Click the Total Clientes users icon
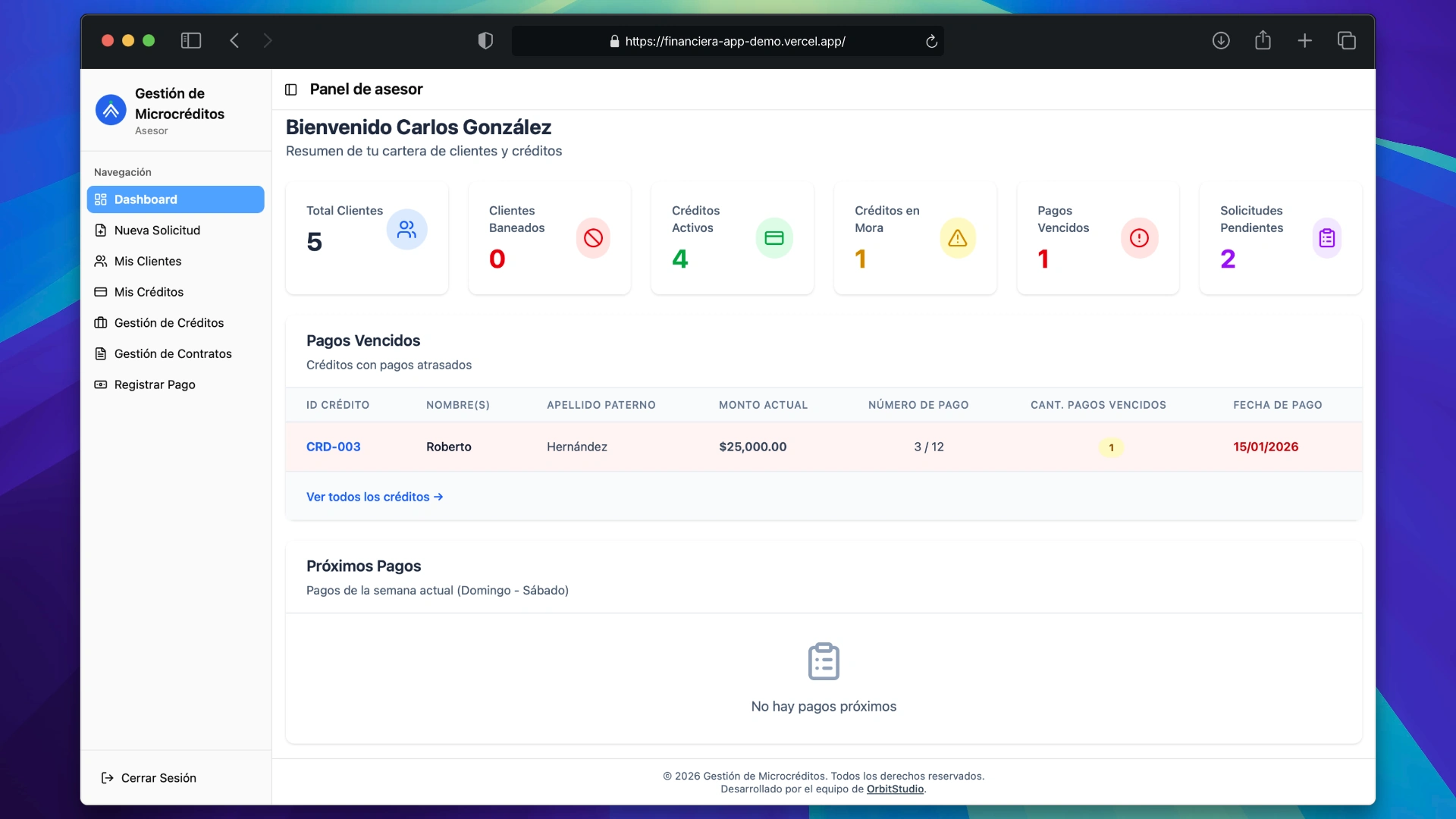Viewport: 1456px width, 819px height. tap(406, 229)
